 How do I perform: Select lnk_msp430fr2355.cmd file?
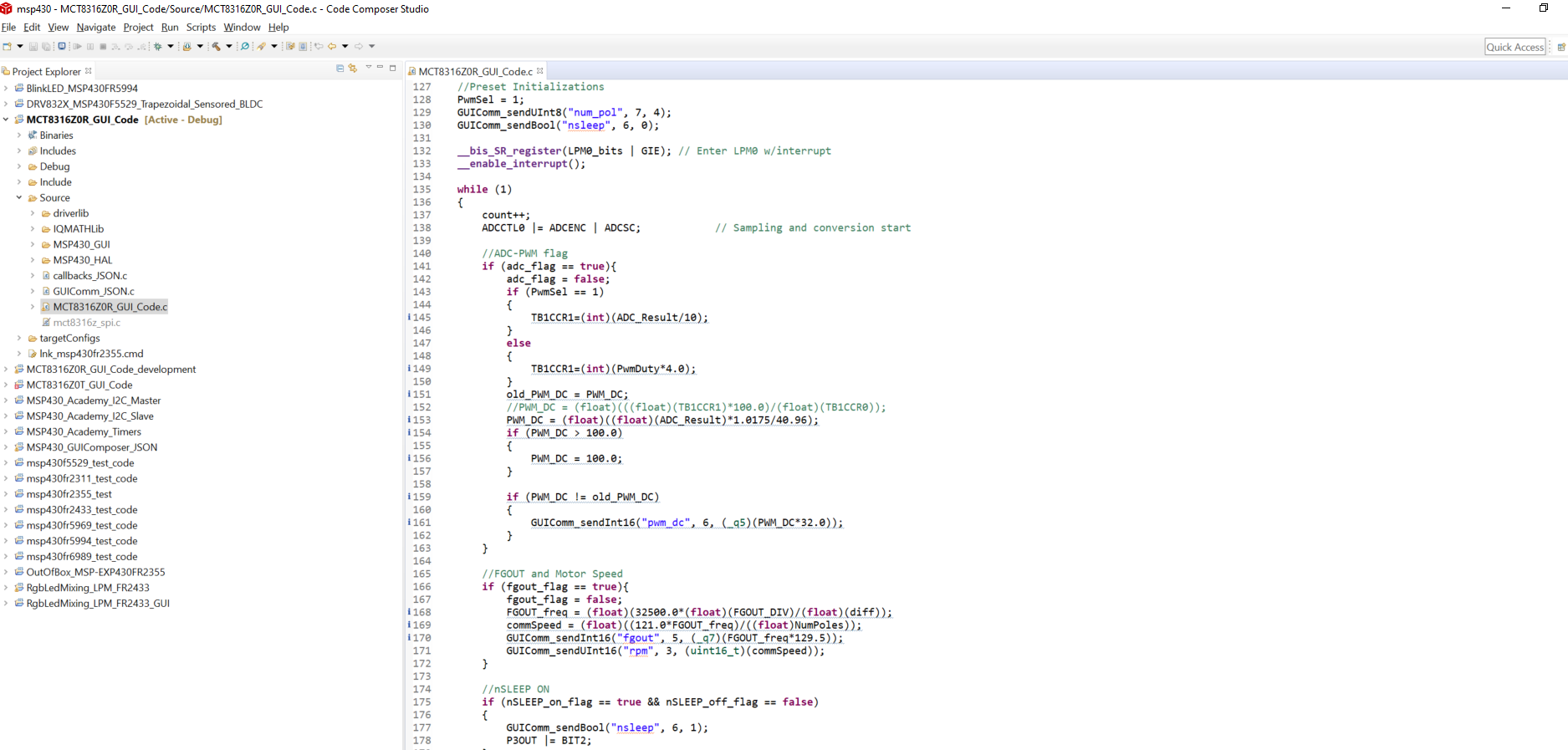pyautogui.click(x=91, y=354)
